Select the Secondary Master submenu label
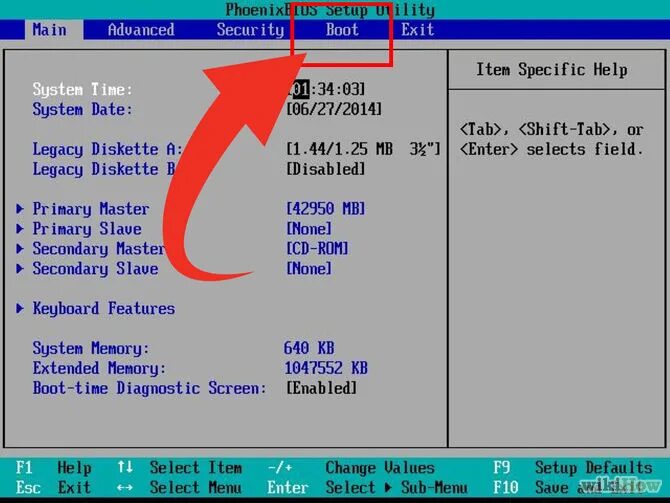This screenshot has height=503, width=670. pos(99,249)
